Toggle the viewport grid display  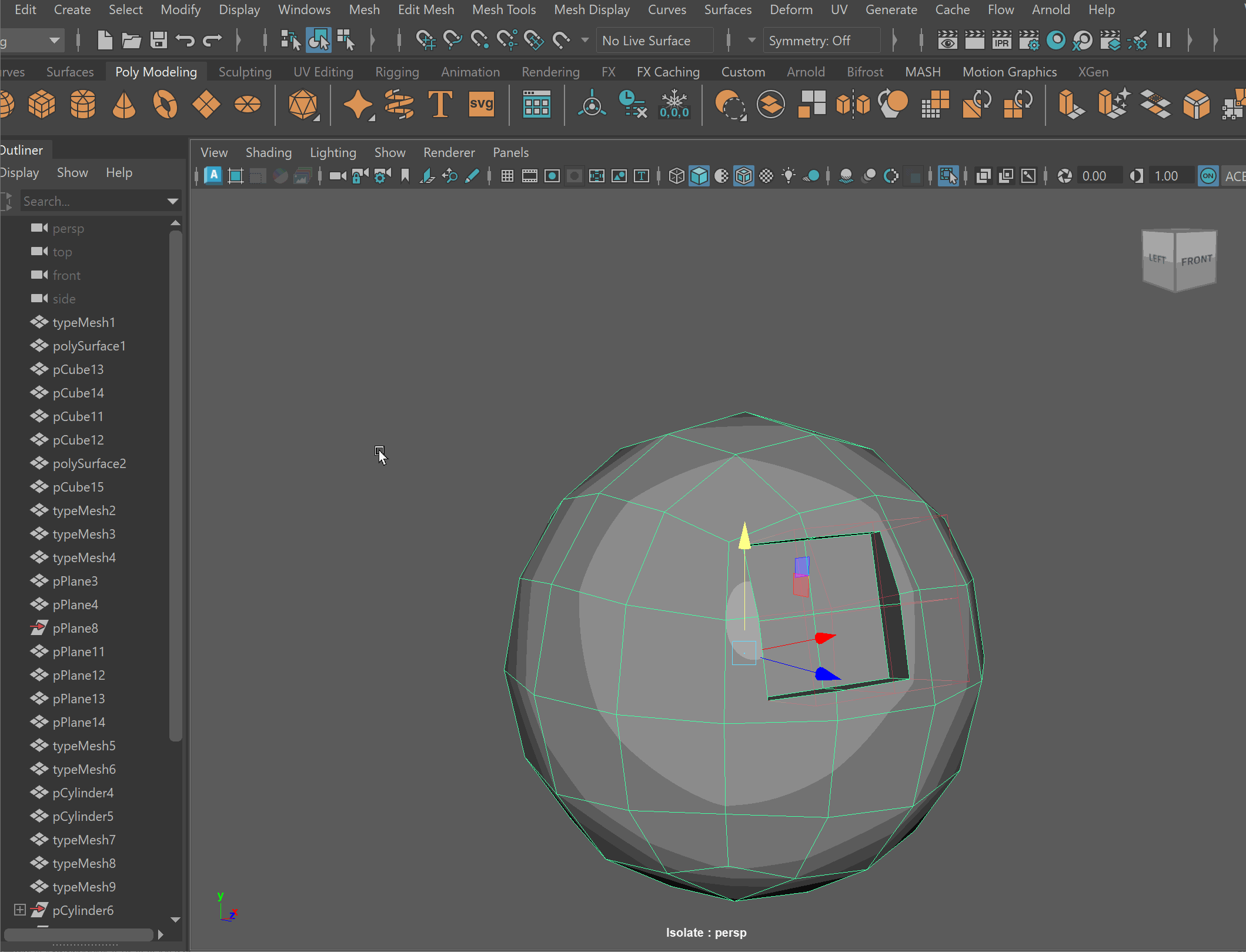coord(507,176)
